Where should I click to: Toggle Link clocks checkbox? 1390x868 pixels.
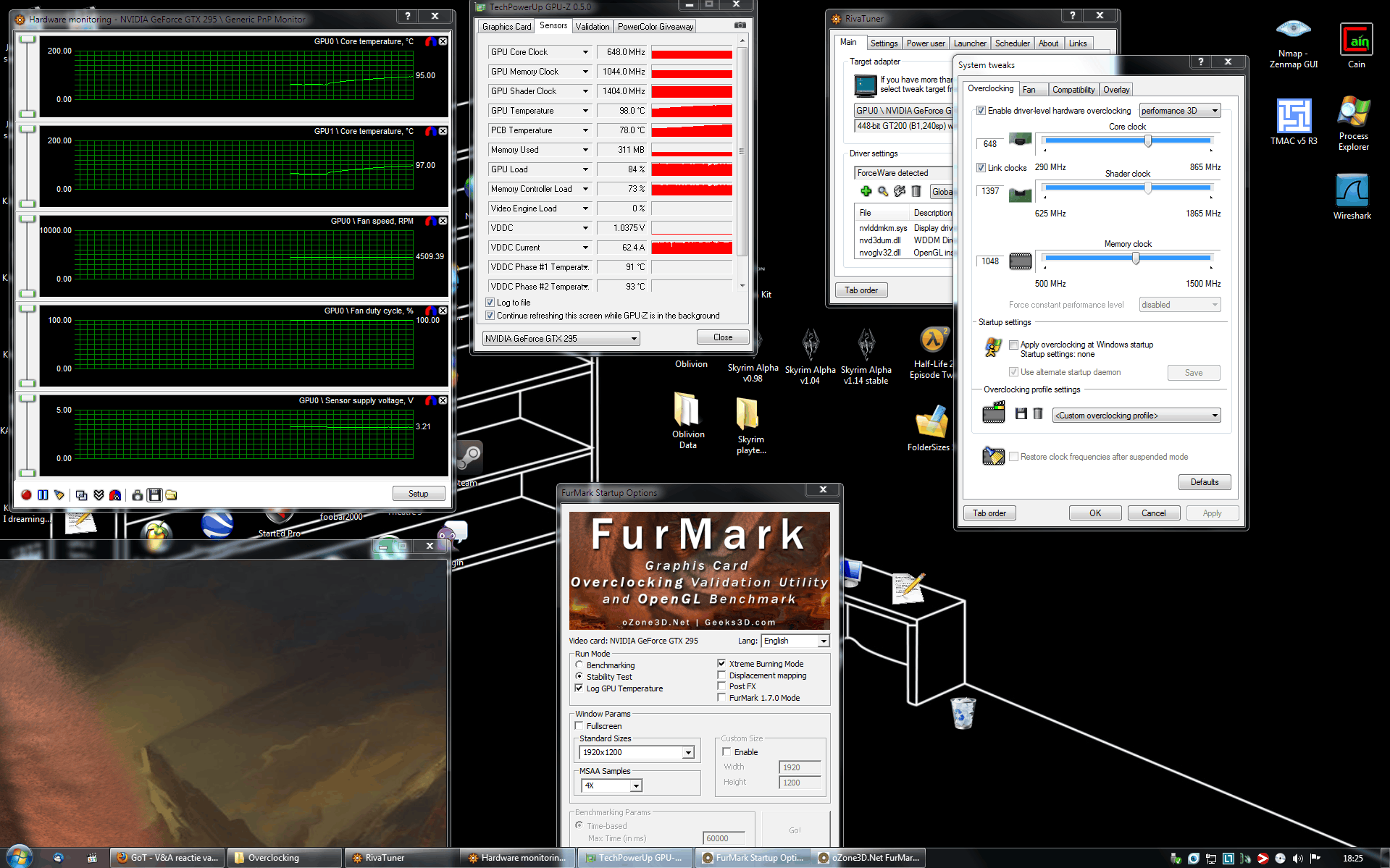tap(981, 168)
